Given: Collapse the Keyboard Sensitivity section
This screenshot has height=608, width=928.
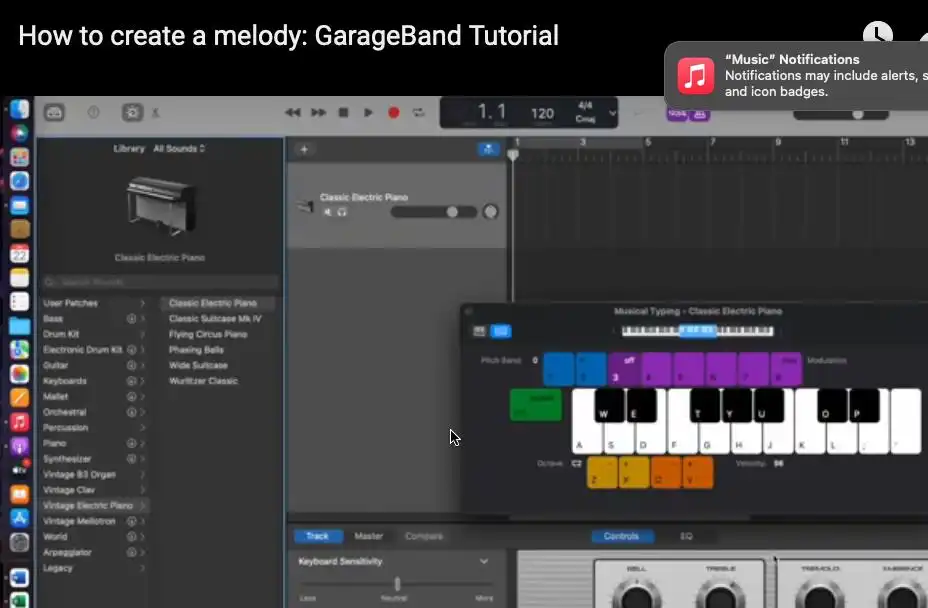Looking at the screenshot, I should click(x=484, y=561).
